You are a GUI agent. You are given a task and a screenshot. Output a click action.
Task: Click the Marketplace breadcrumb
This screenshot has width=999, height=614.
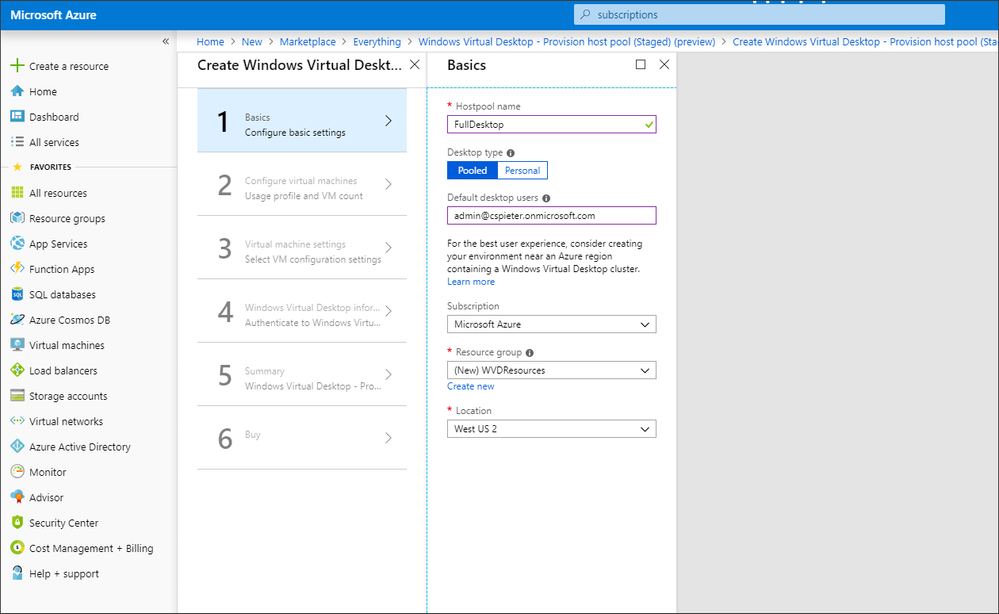tap(308, 41)
